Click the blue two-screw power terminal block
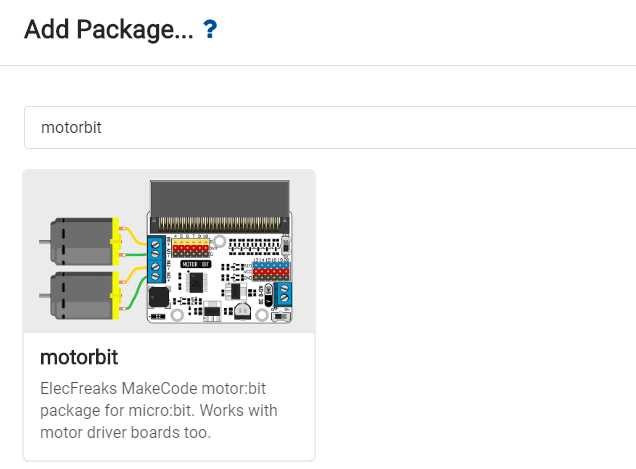 click(x=284, y=294)
